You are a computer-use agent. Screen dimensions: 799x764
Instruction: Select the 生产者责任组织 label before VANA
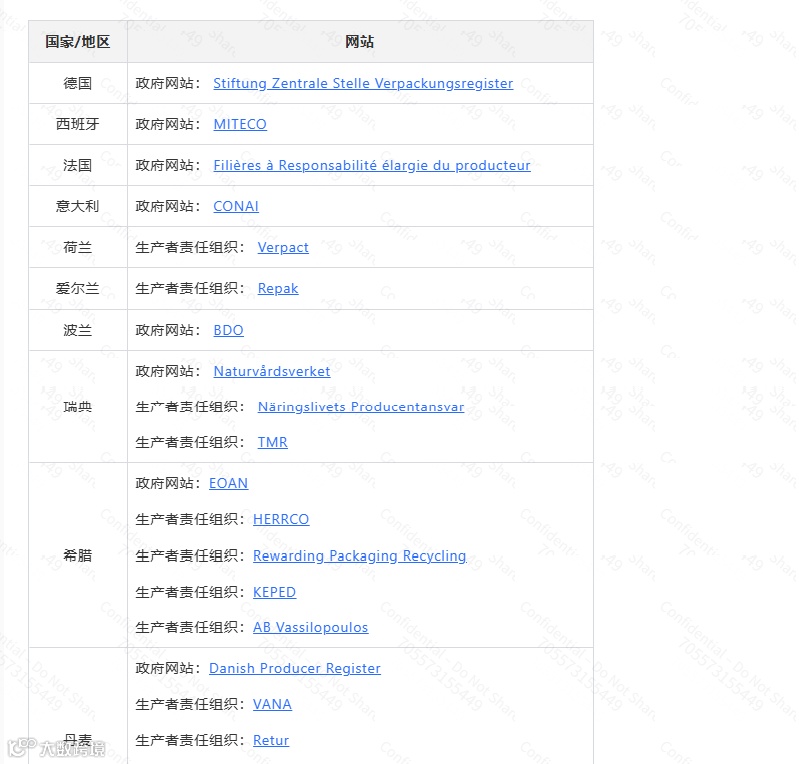click(x=190, y=704)
